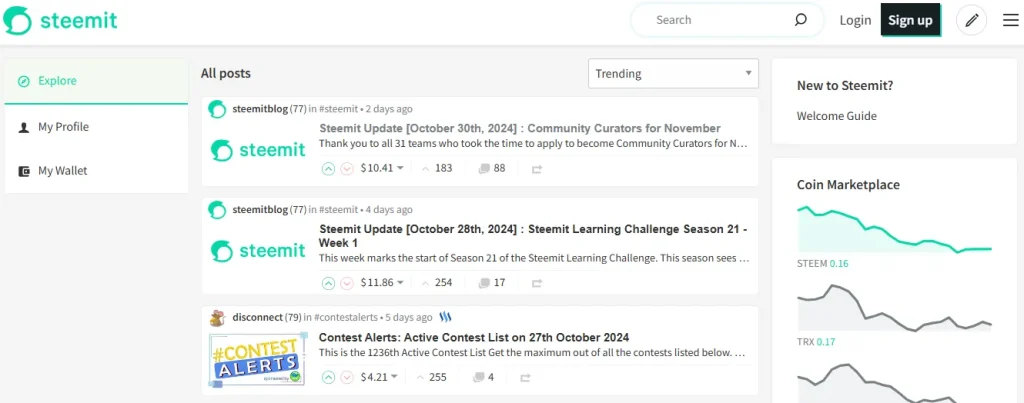Show voters list for 183 votes
The image size is (1024, 403).
tap(437, 169)
